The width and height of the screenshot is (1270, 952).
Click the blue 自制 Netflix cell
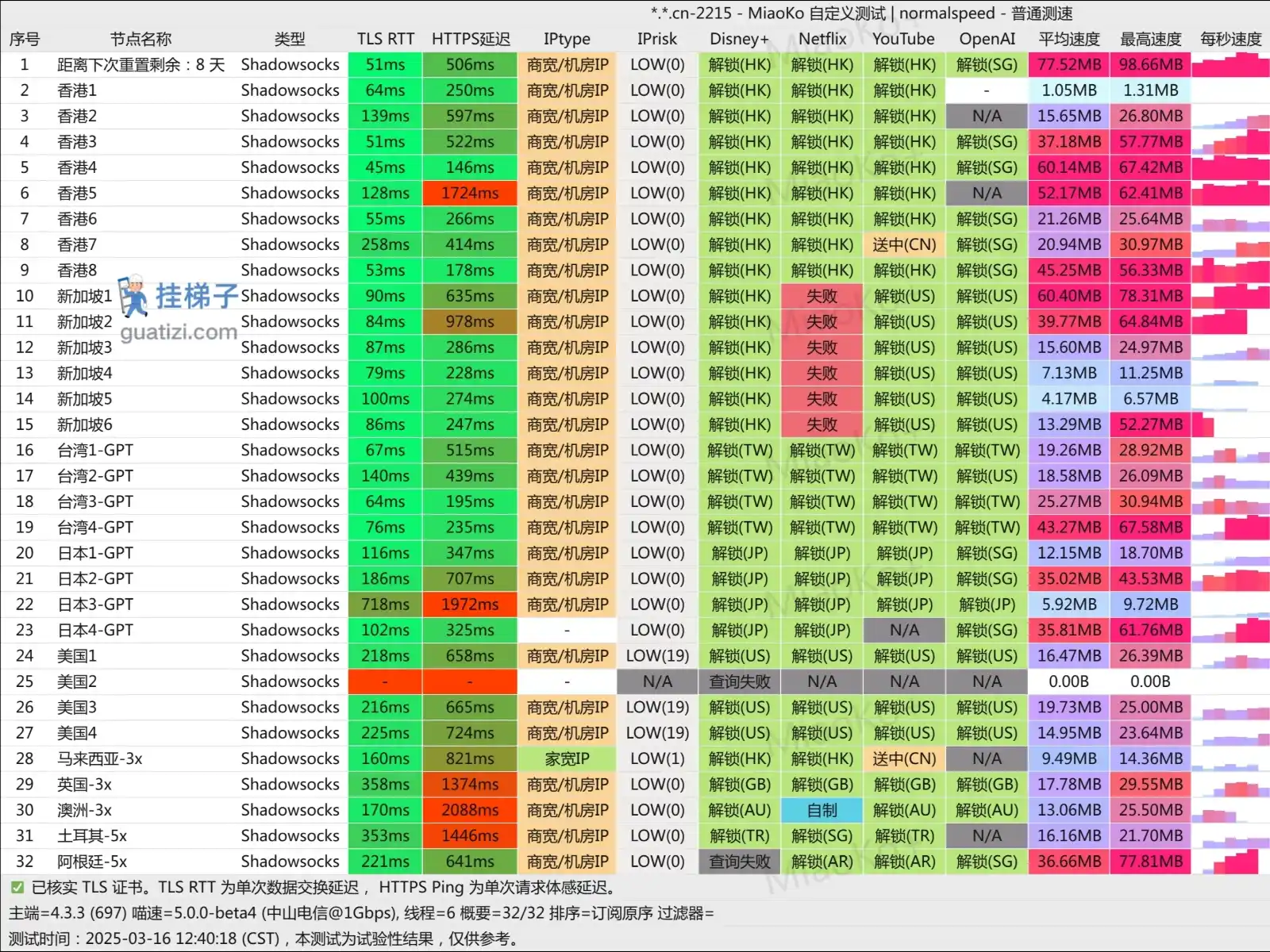[822, 810]
